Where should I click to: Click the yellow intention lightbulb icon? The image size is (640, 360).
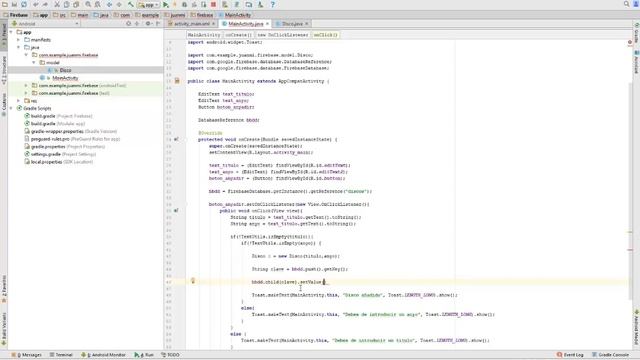click(x=193, y=281)
